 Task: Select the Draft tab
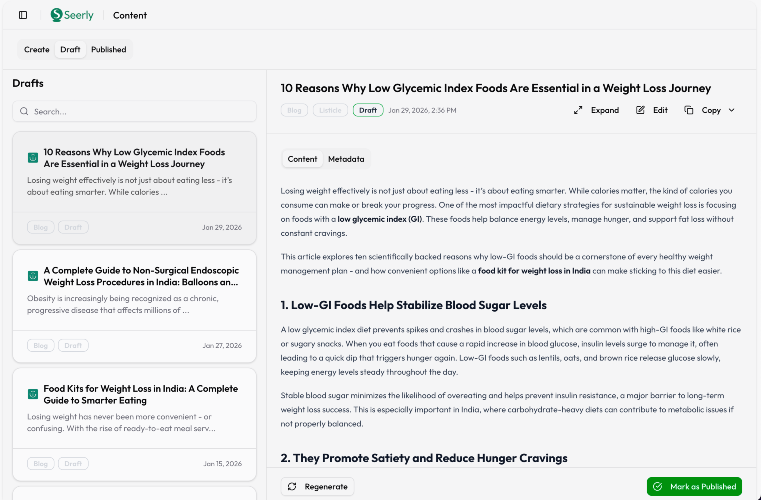click(70, 49)
